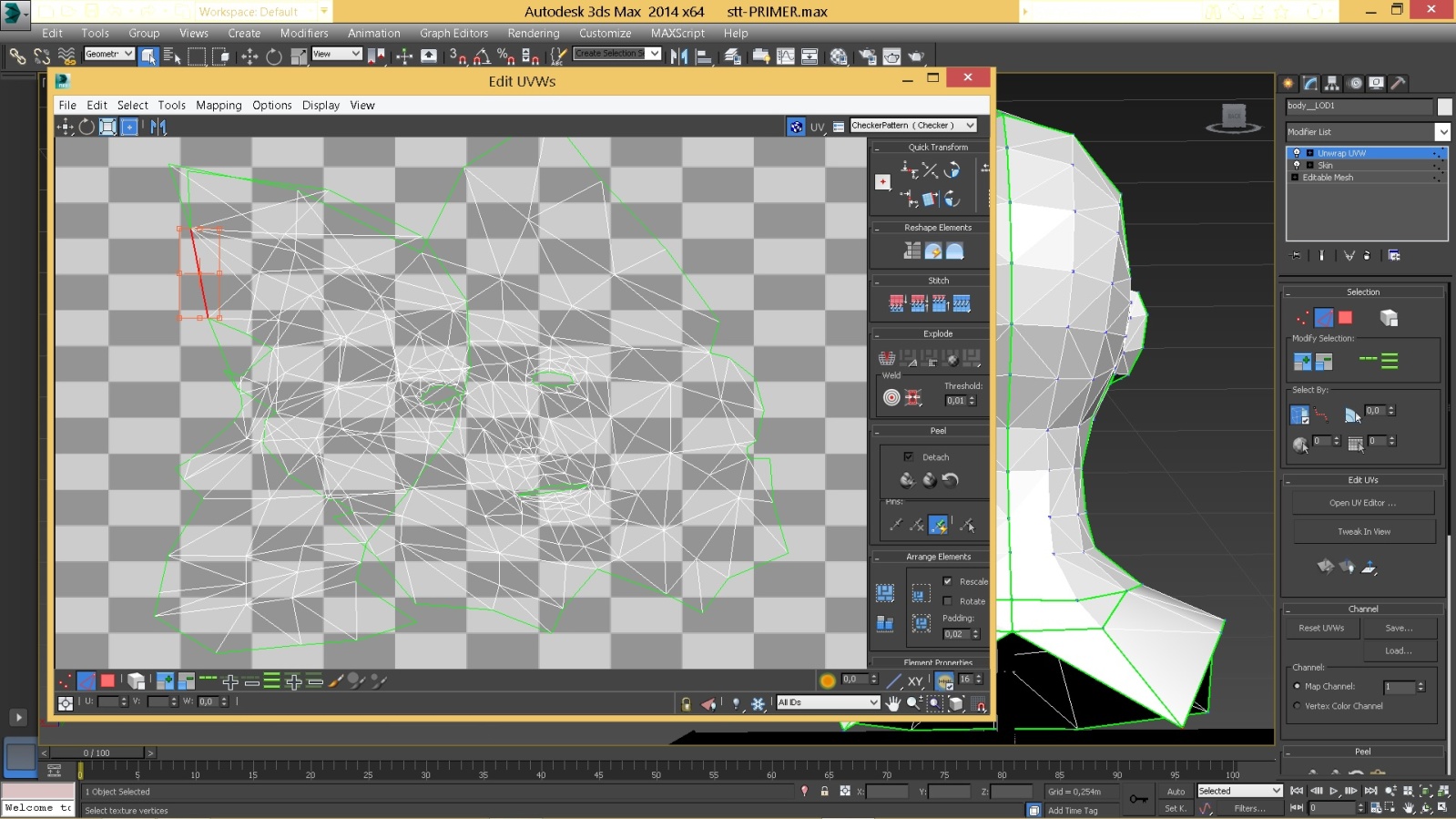Click the Soft Selection orange circle icon
This screenshot has height=819, width=1456.
tap(828, 681)
